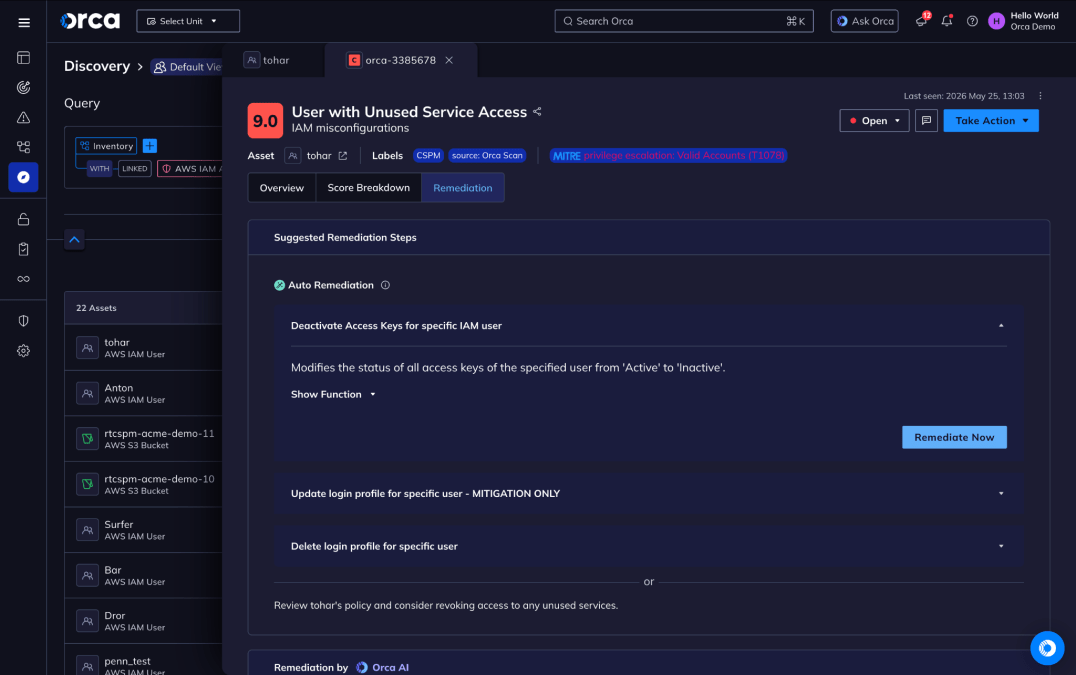
Task: Open the dashboard icon in left sidebar
Action: [23, 58]
